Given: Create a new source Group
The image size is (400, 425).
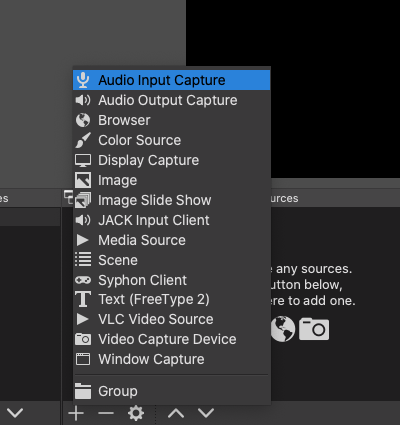Looking at the screenshot, I should [x=172, y=391].
